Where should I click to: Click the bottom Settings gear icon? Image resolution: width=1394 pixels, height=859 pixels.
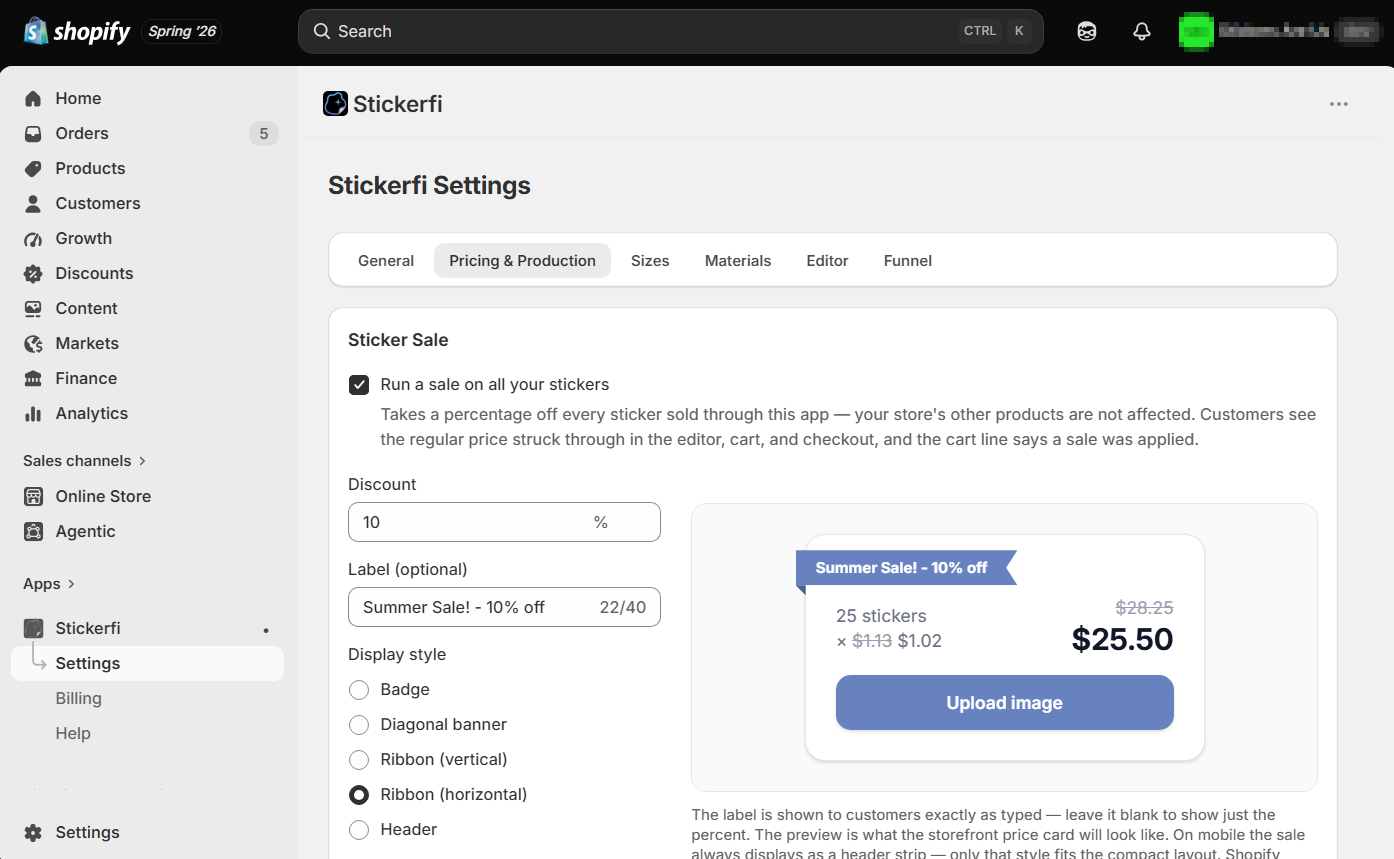pos(33,832)
